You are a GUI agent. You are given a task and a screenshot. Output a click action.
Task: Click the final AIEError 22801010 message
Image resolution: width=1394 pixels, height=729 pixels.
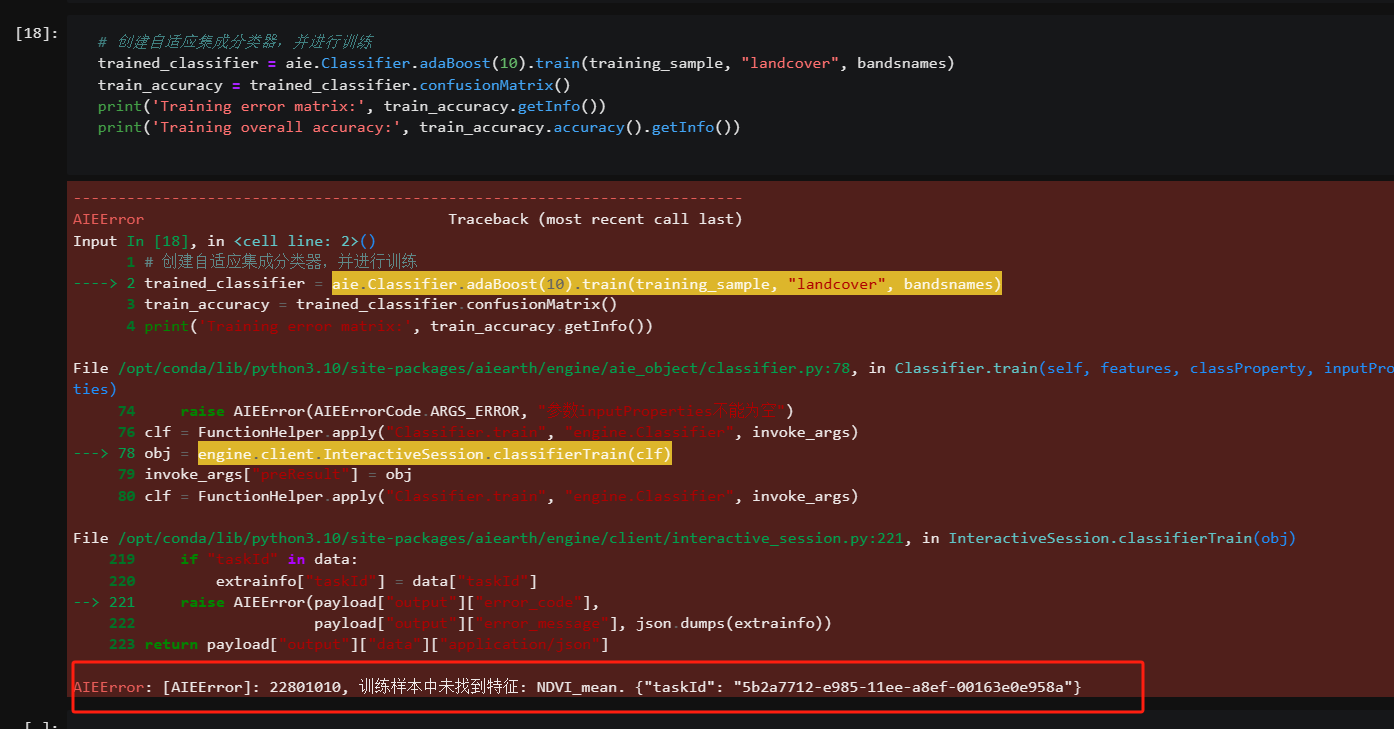tap(577, 687)
